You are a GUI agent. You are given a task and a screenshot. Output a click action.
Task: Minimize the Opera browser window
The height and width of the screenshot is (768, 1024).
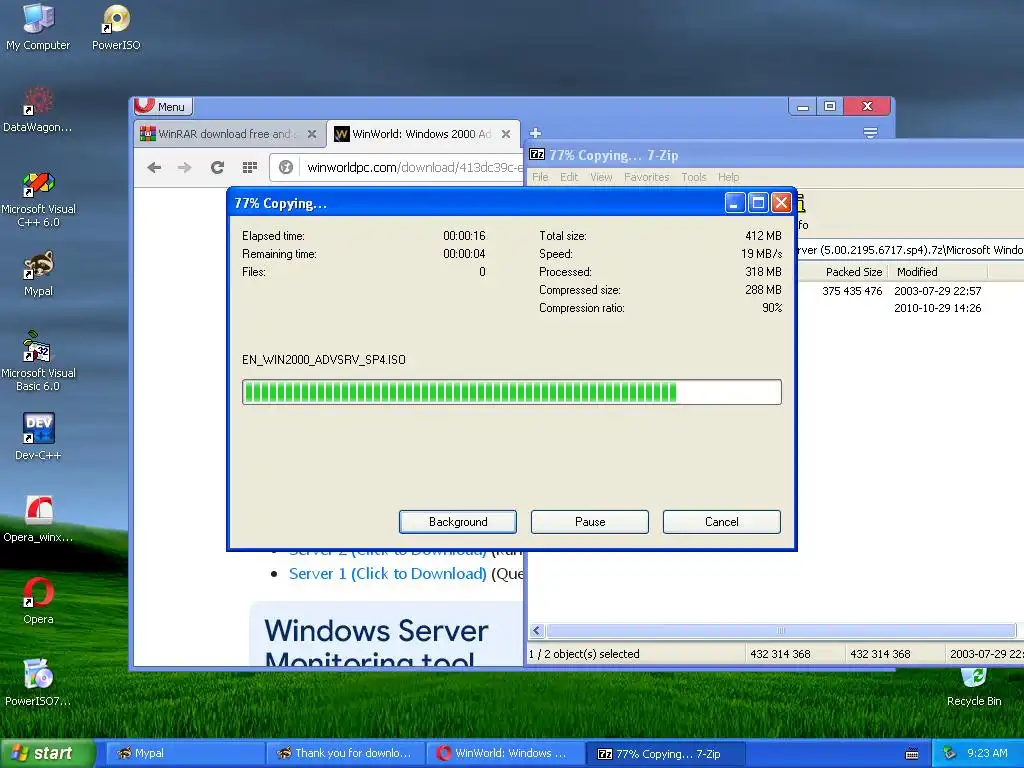803,106
